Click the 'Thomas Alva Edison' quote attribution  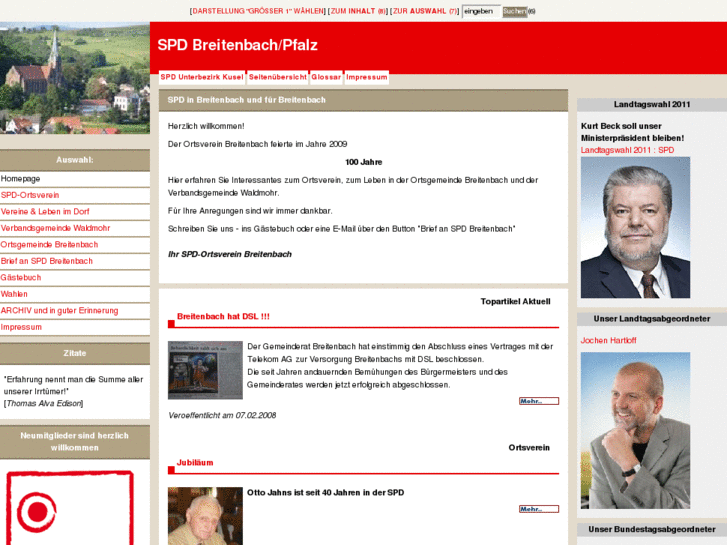pyautogui.click(x=44, y=404)
